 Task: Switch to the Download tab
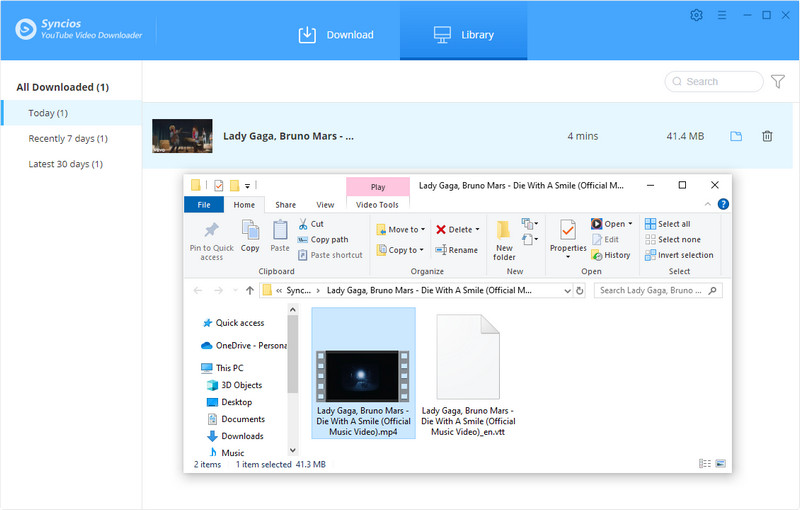coord(336,35)
